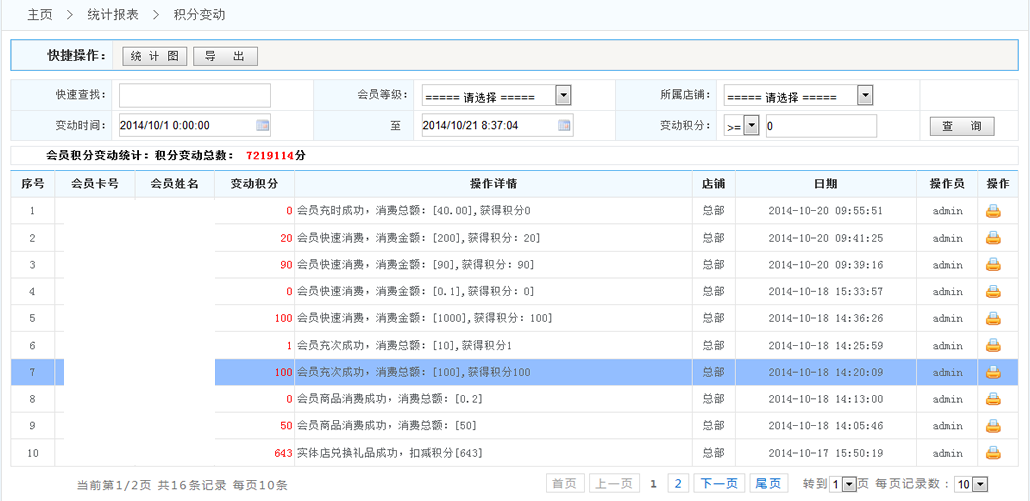Expand the 会员等级 dropdown
The width and height of the screenshot is (1030, 501).
point(563,96)
